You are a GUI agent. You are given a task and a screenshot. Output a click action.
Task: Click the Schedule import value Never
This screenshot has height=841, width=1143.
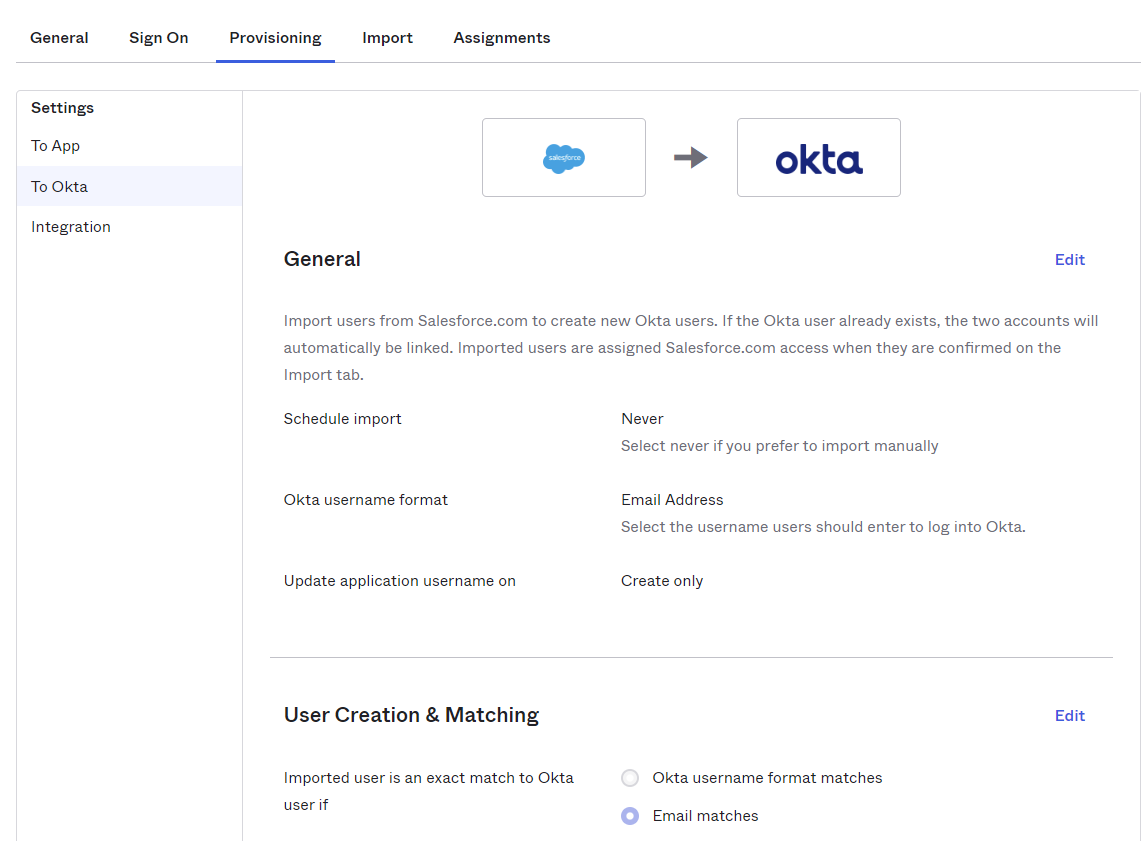642,419
